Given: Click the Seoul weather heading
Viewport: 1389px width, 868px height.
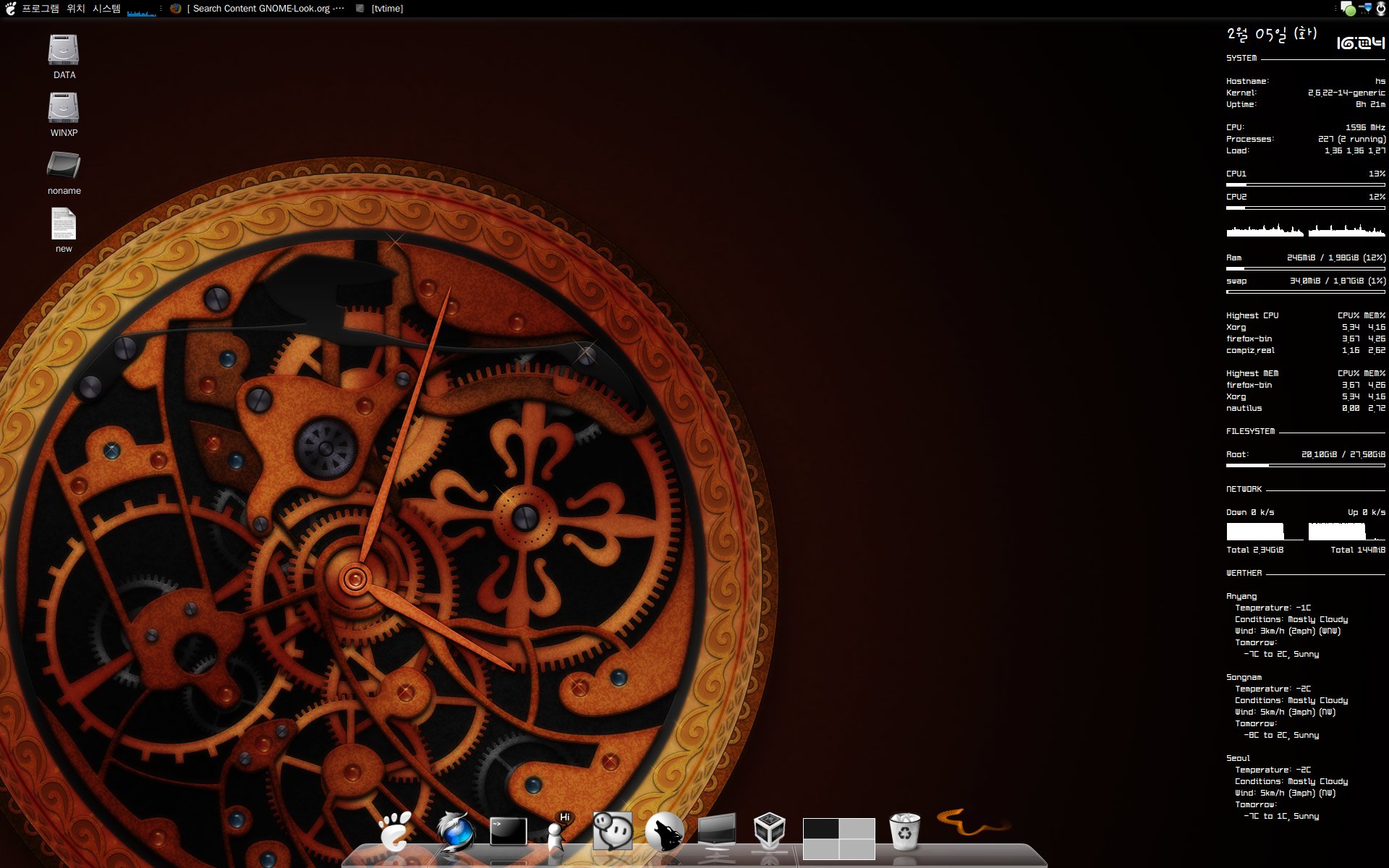Looking at the screenshot, I should tap(1238, 758).
